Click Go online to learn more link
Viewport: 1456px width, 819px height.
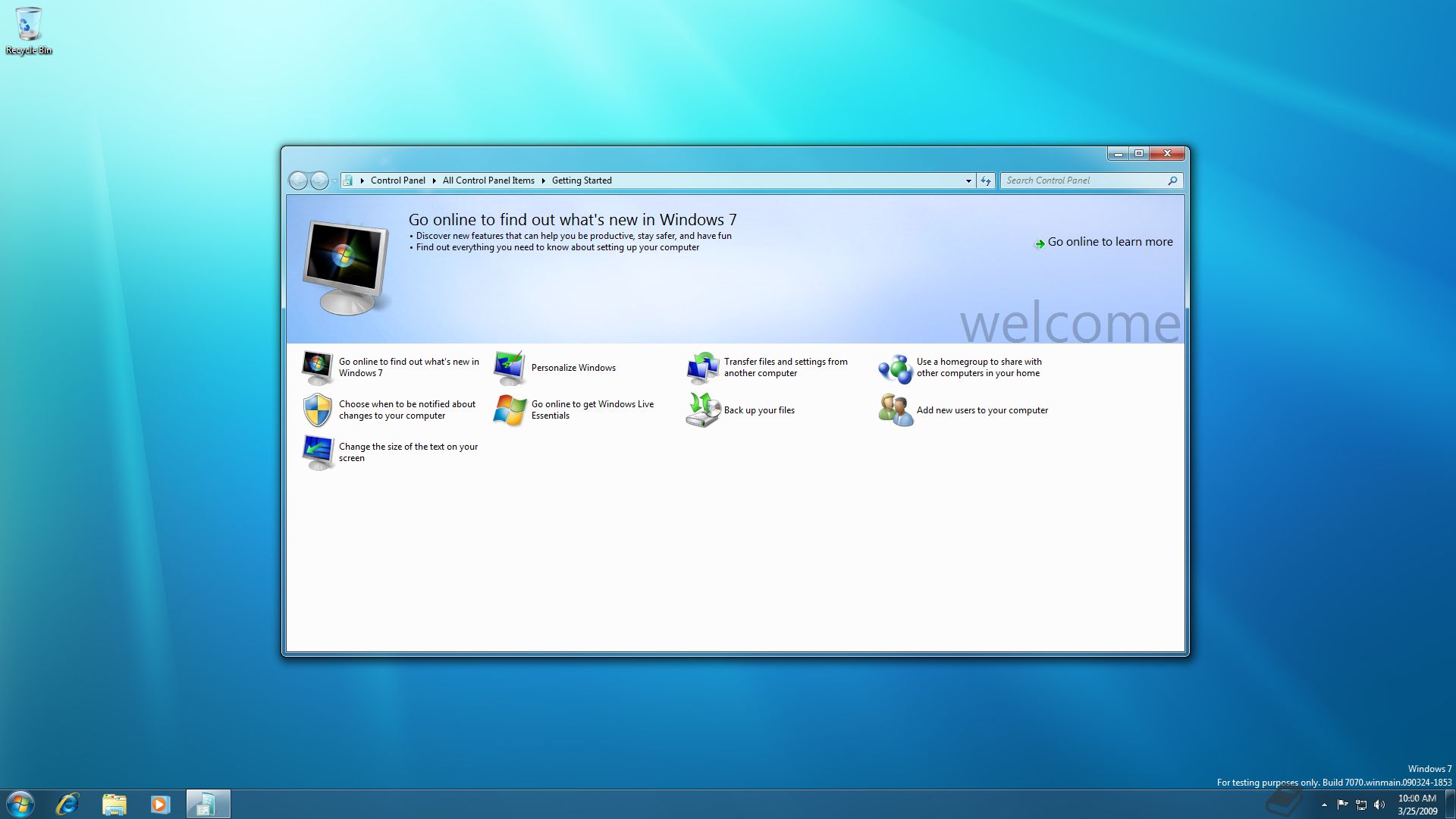point(1109,242)
